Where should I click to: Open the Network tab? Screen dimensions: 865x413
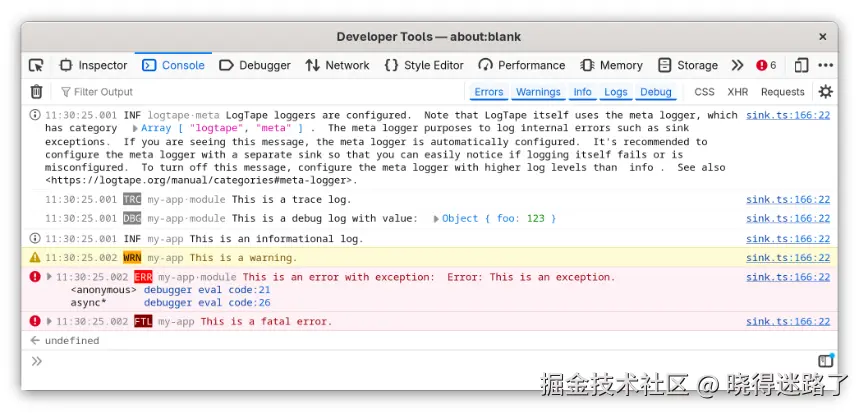click(338, 65)
